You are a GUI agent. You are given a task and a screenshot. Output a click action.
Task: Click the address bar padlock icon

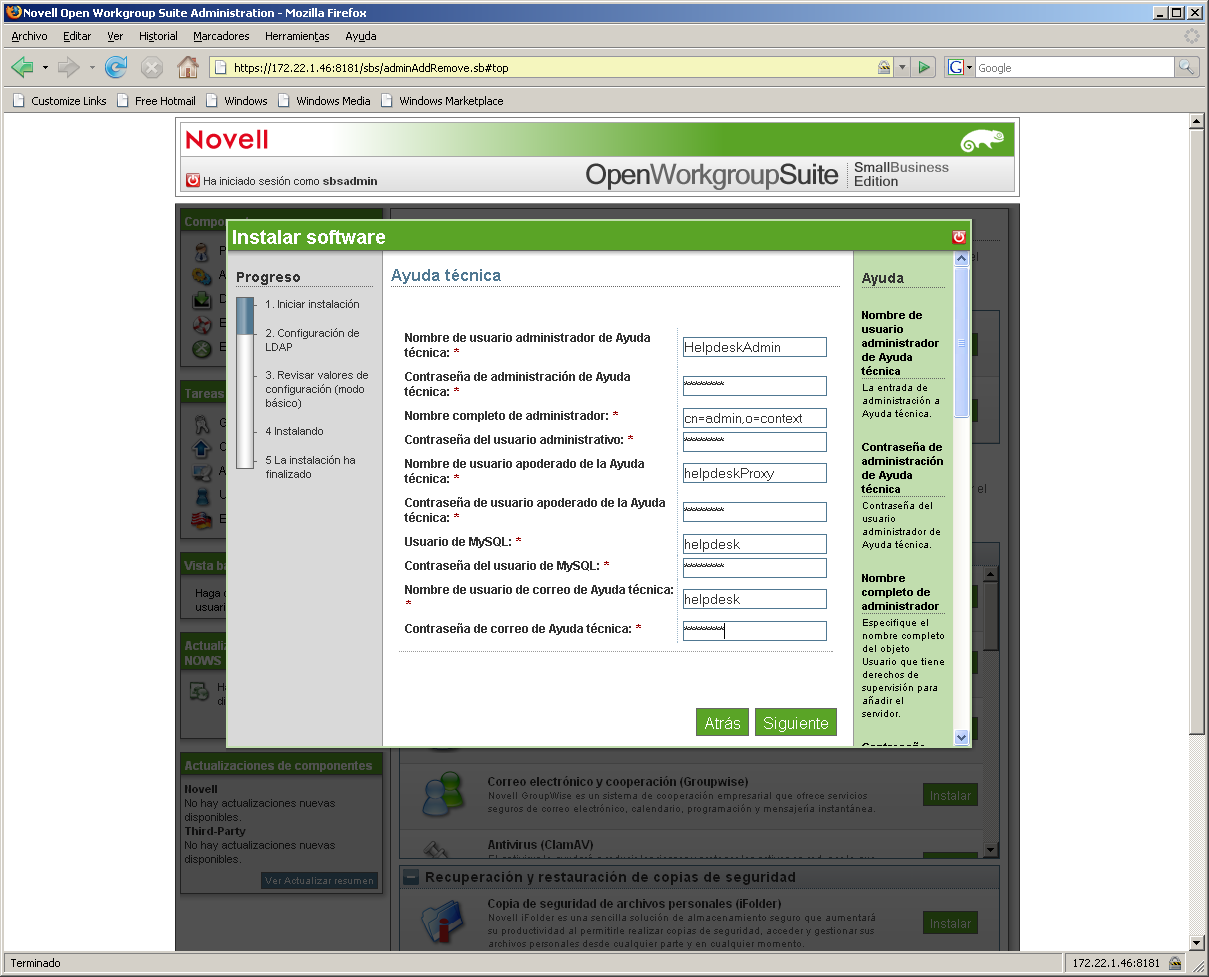(x=884, y=67)
